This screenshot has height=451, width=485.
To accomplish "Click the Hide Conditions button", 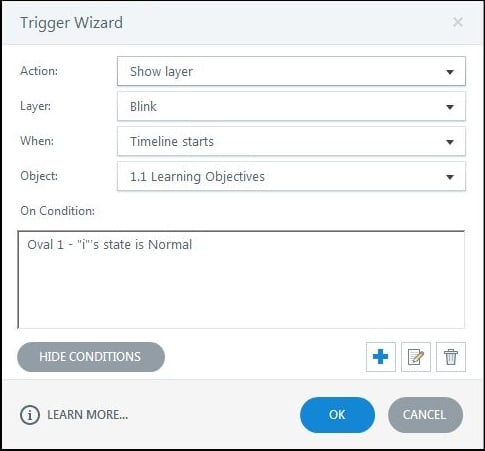I will click(91, 357).
